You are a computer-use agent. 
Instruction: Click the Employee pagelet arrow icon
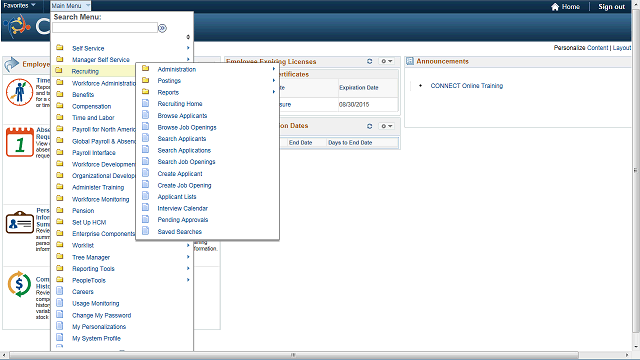coord(12,64)
